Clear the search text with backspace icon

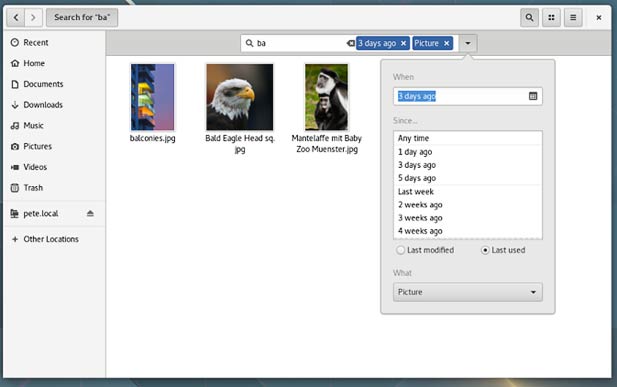[350, 43]
